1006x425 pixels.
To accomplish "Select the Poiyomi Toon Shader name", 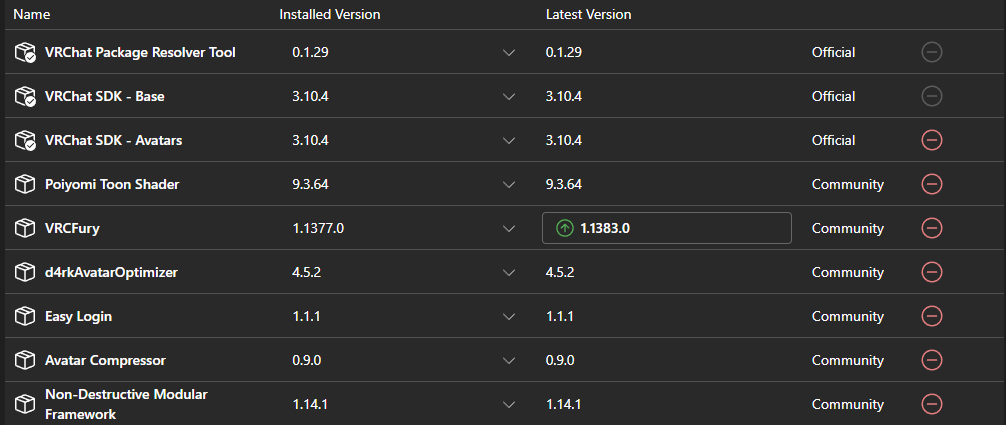I will coord(112,184).
